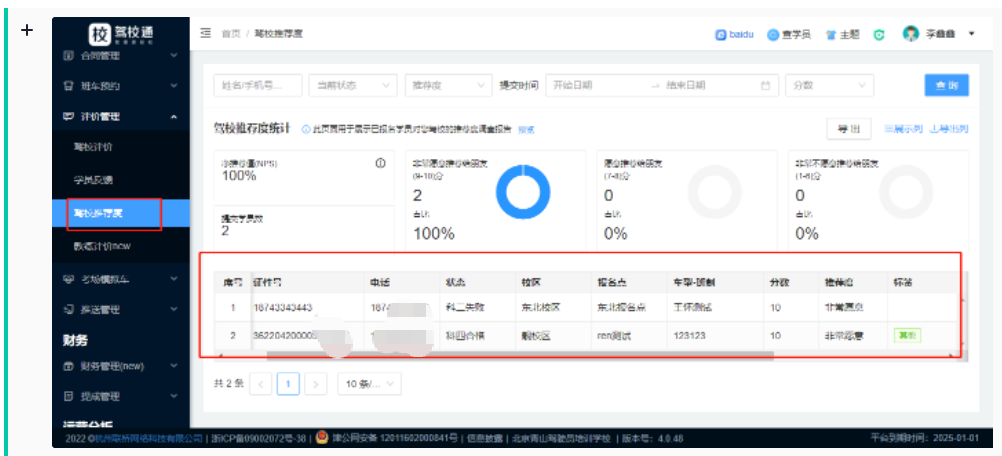Select 学员反馈 in the sidebar submenu

pos(93,180)
